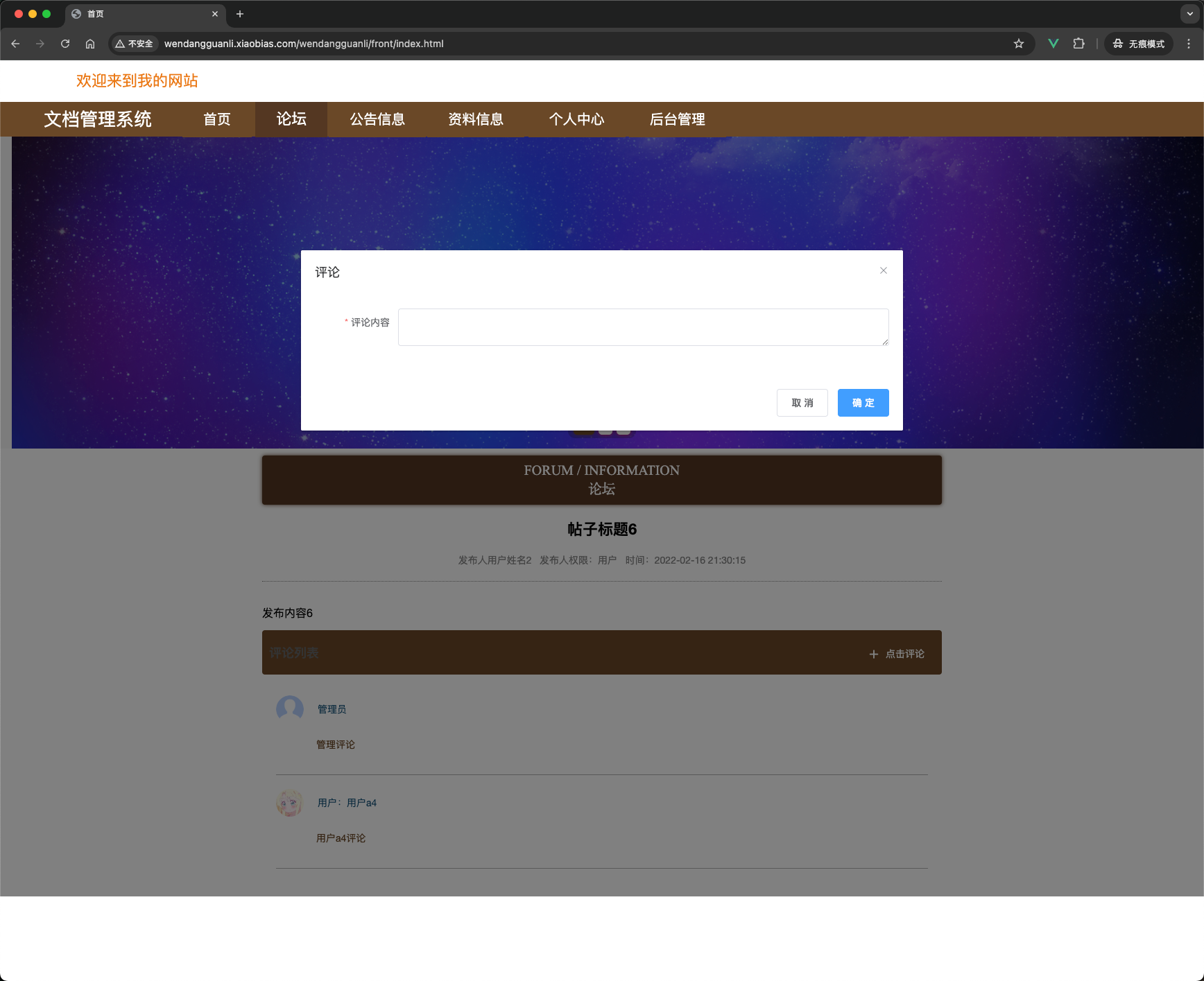Select the 首页 browser tab

[146, 14]
